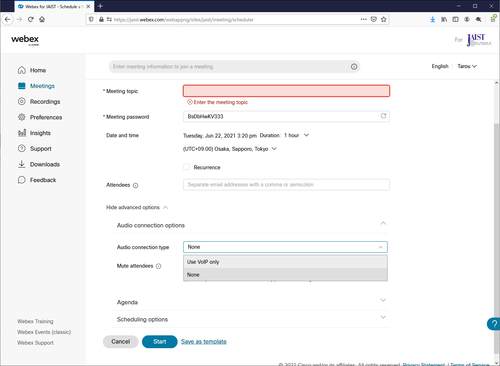Click info icon next to Attendees

(135, 185)
